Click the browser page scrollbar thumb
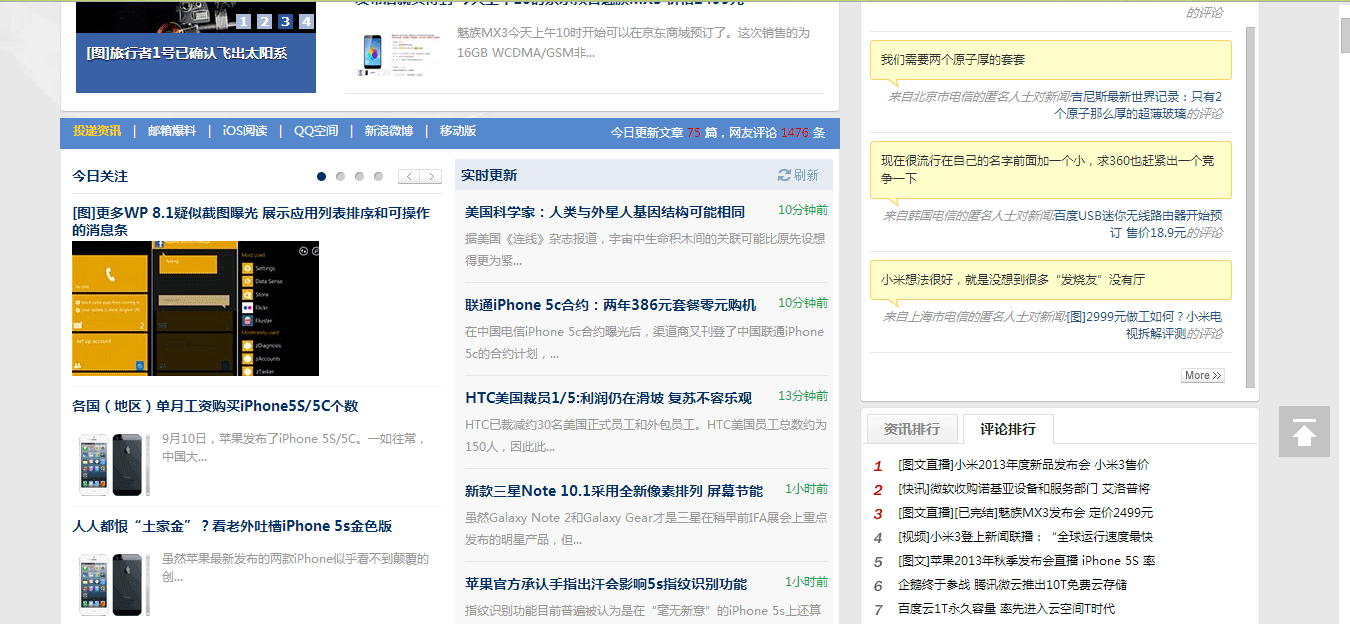This screenshot has height=624, width=1350. (1345, 35)
